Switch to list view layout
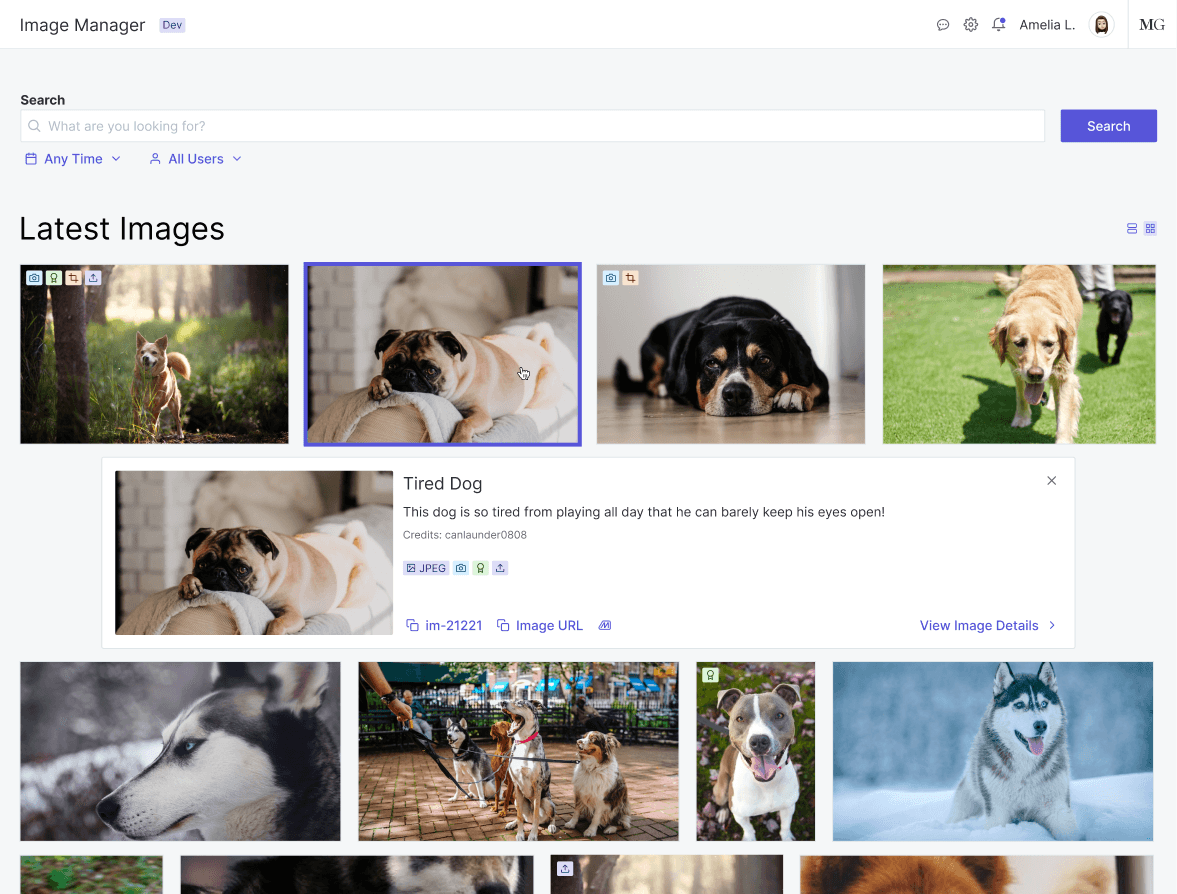The height and width of the screenshot is (894, 1177). coord(1132,229)
